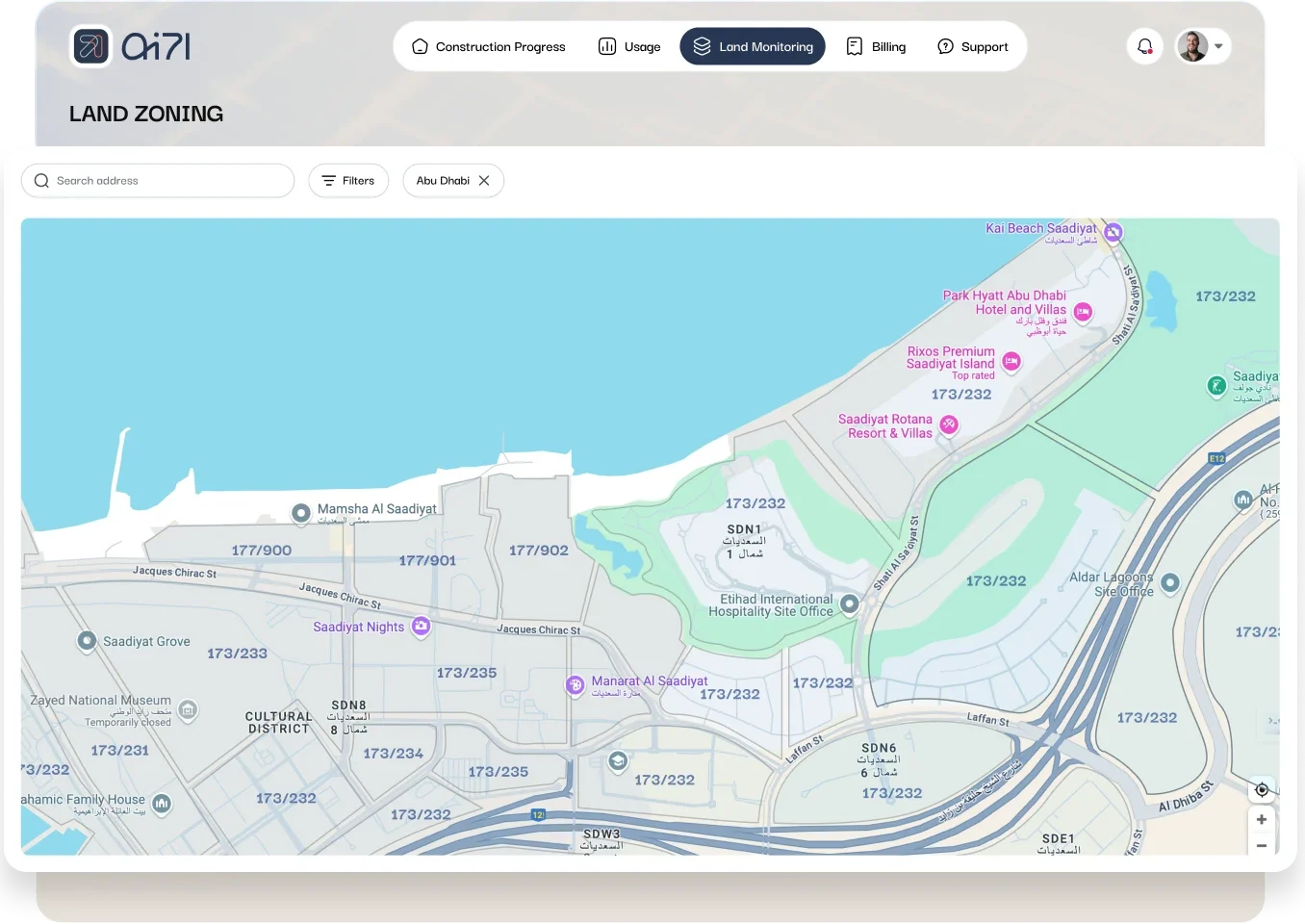Expand the user profile dropdown arrow
Viewport: 1305px width, 924px height.
click(x=1218, y=46)
